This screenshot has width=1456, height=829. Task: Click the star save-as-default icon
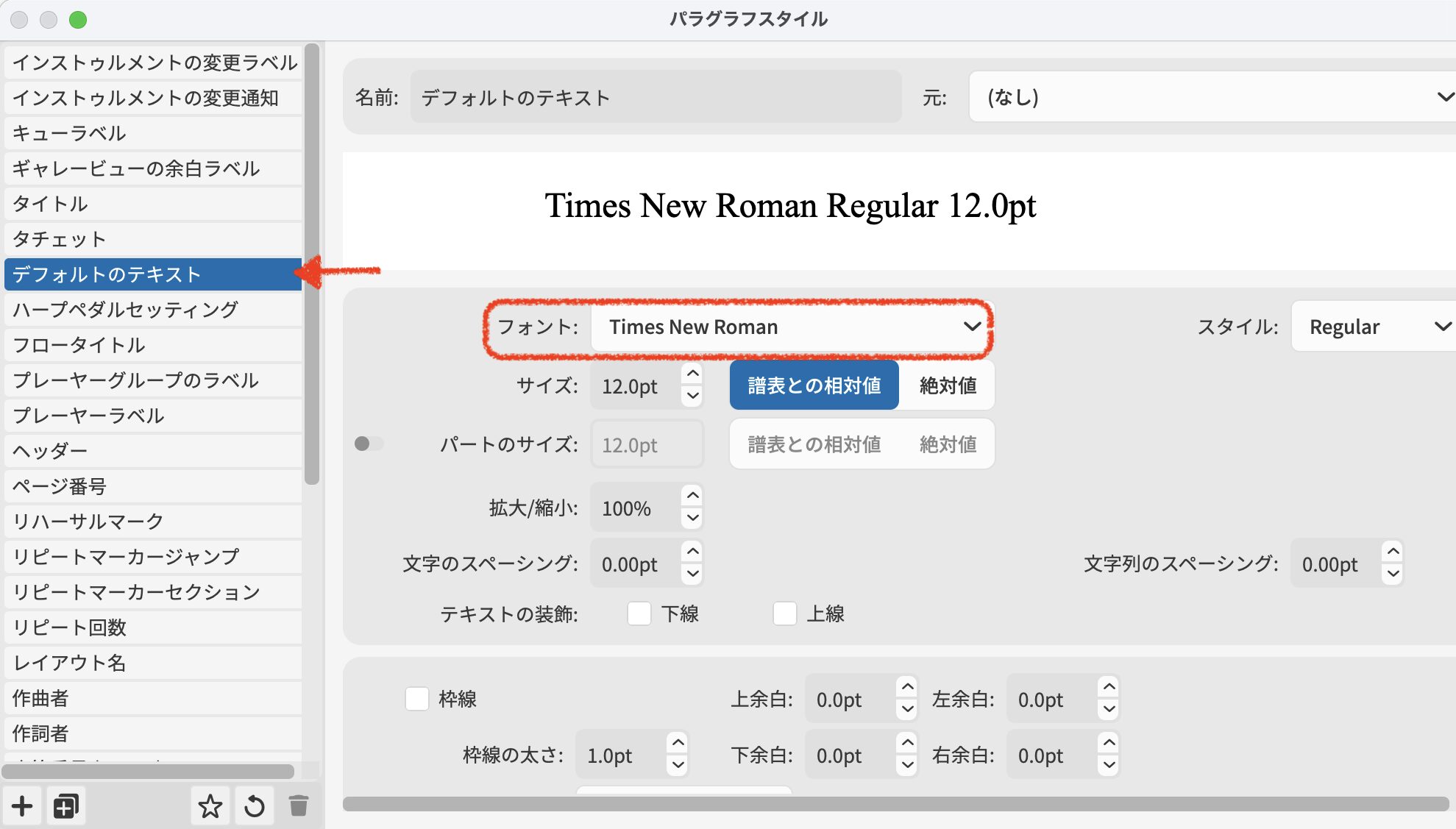[x=210, y=806]
